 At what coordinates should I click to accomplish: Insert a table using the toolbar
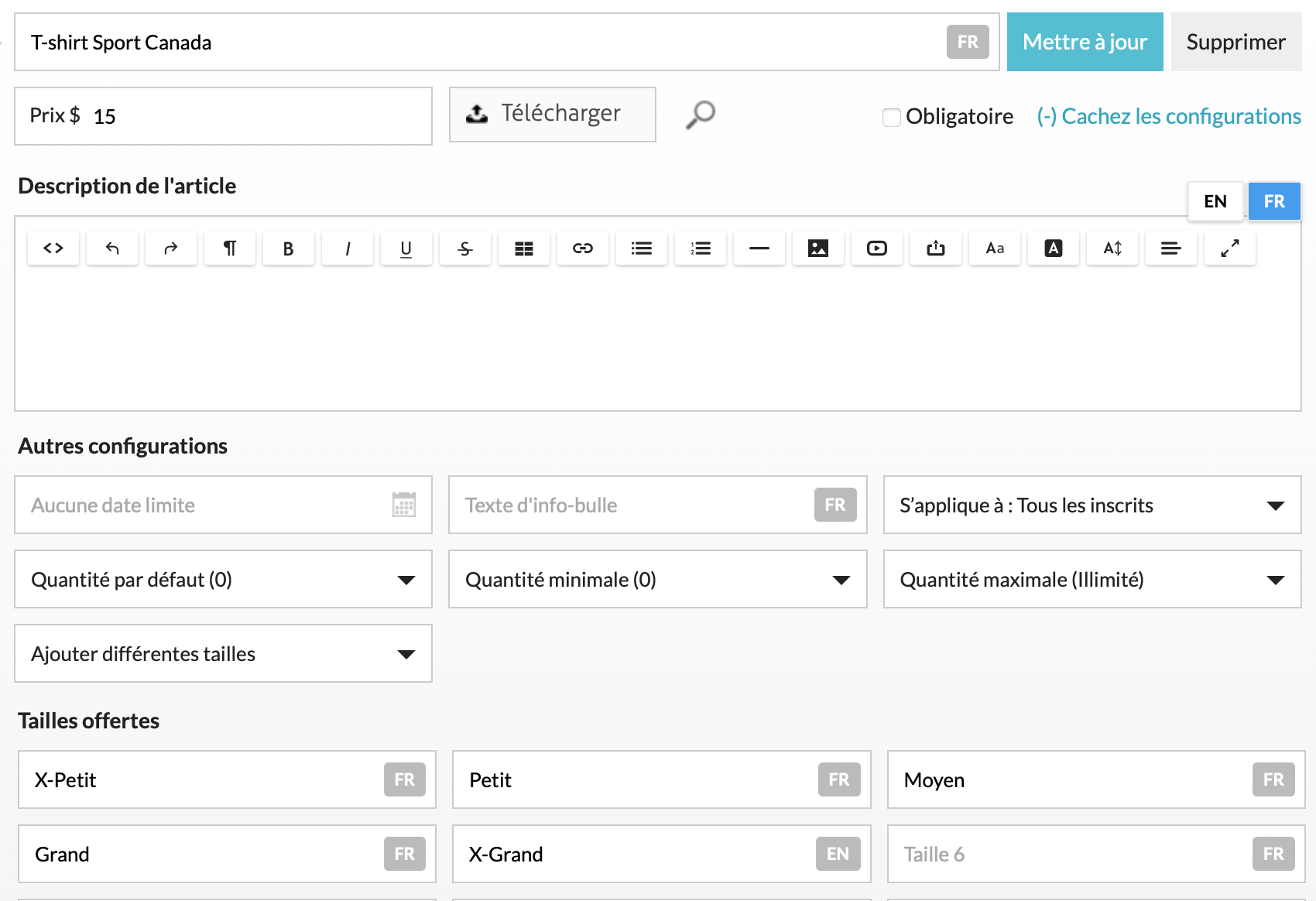click(x=524, y=248)
